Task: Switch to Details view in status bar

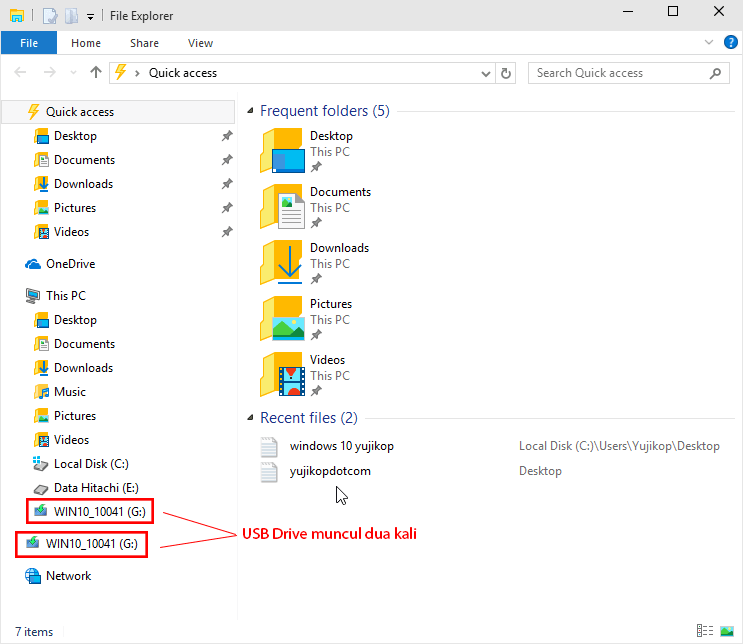Action: coord(705,631)
